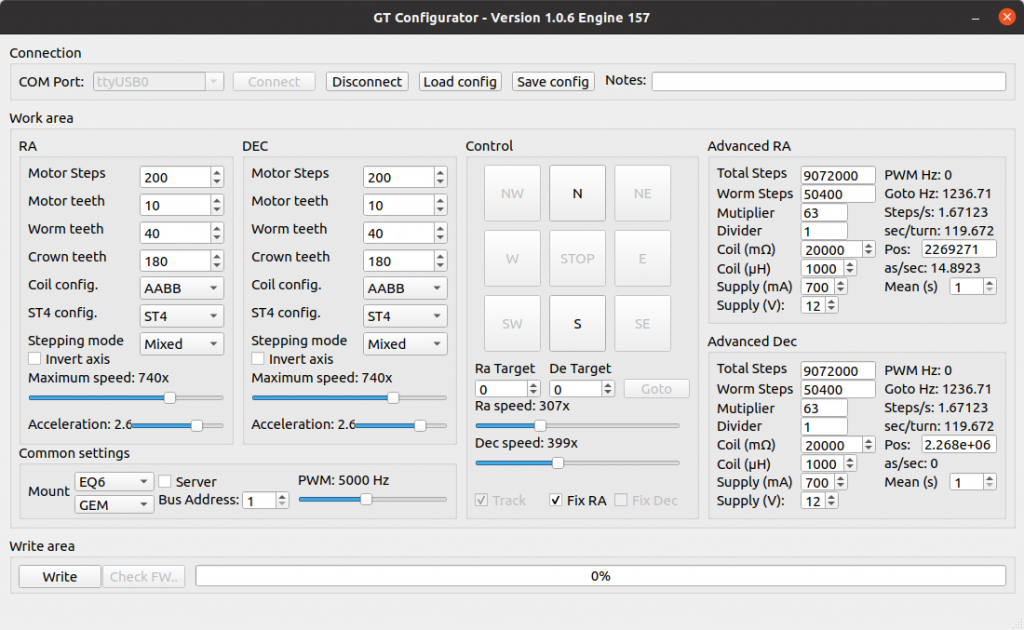Click DEC Maximum speed slider handle
Viewport: 1024px width, 630px height.
(x=393, y=398)
